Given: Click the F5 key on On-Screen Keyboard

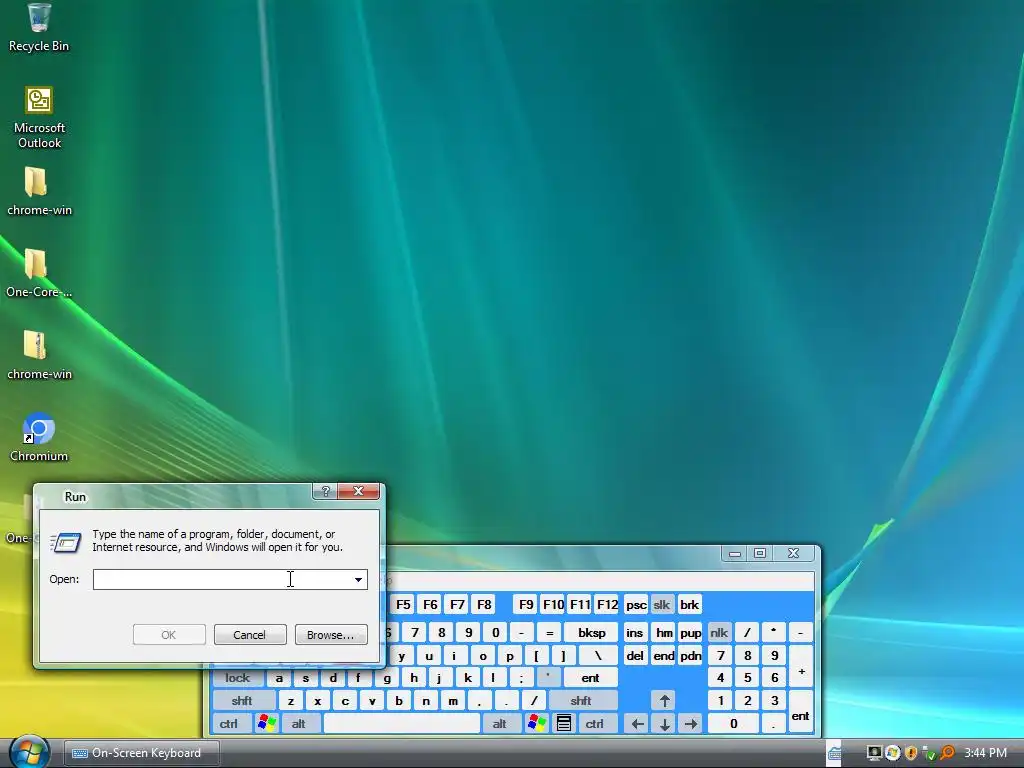Looking at the screenshot, I should click(404, 605).
